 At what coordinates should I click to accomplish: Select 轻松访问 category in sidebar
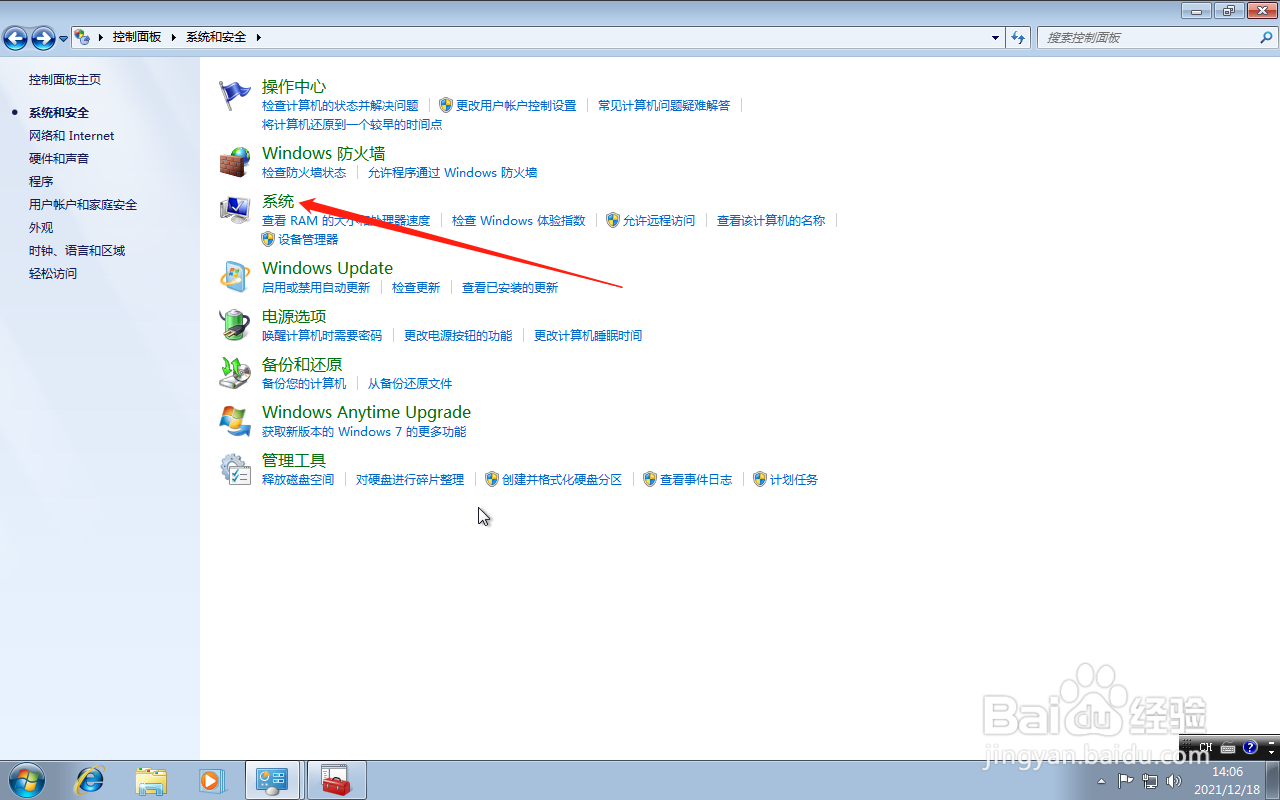(53, 274)
